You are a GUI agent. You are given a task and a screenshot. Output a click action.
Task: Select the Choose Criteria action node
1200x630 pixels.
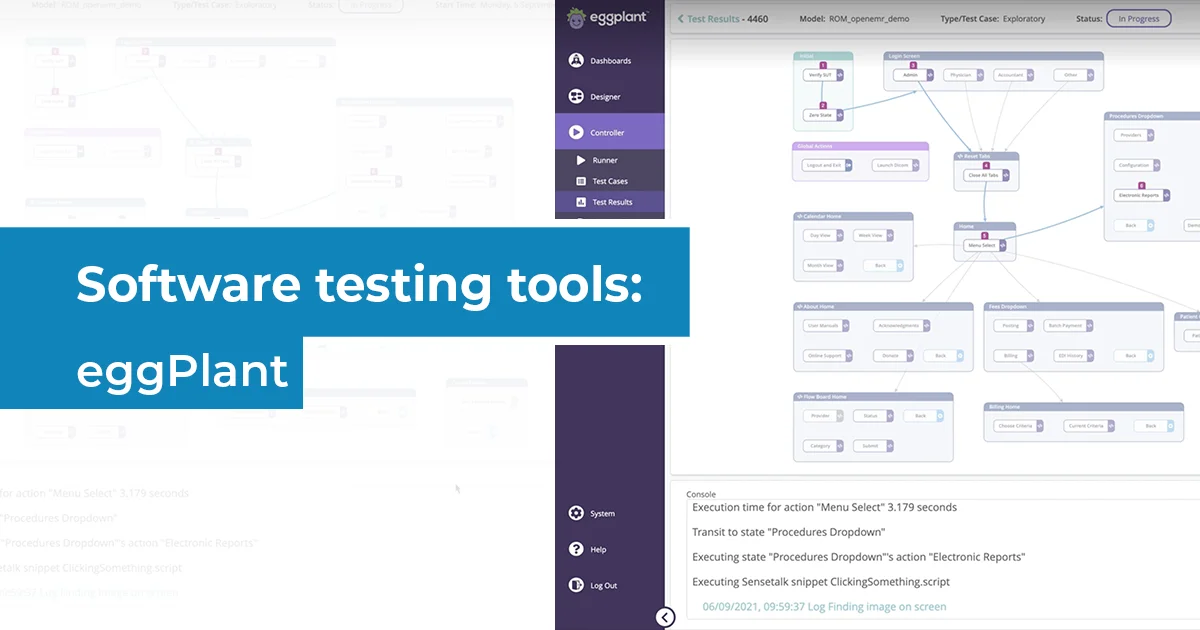click(x=1019, y=426)
